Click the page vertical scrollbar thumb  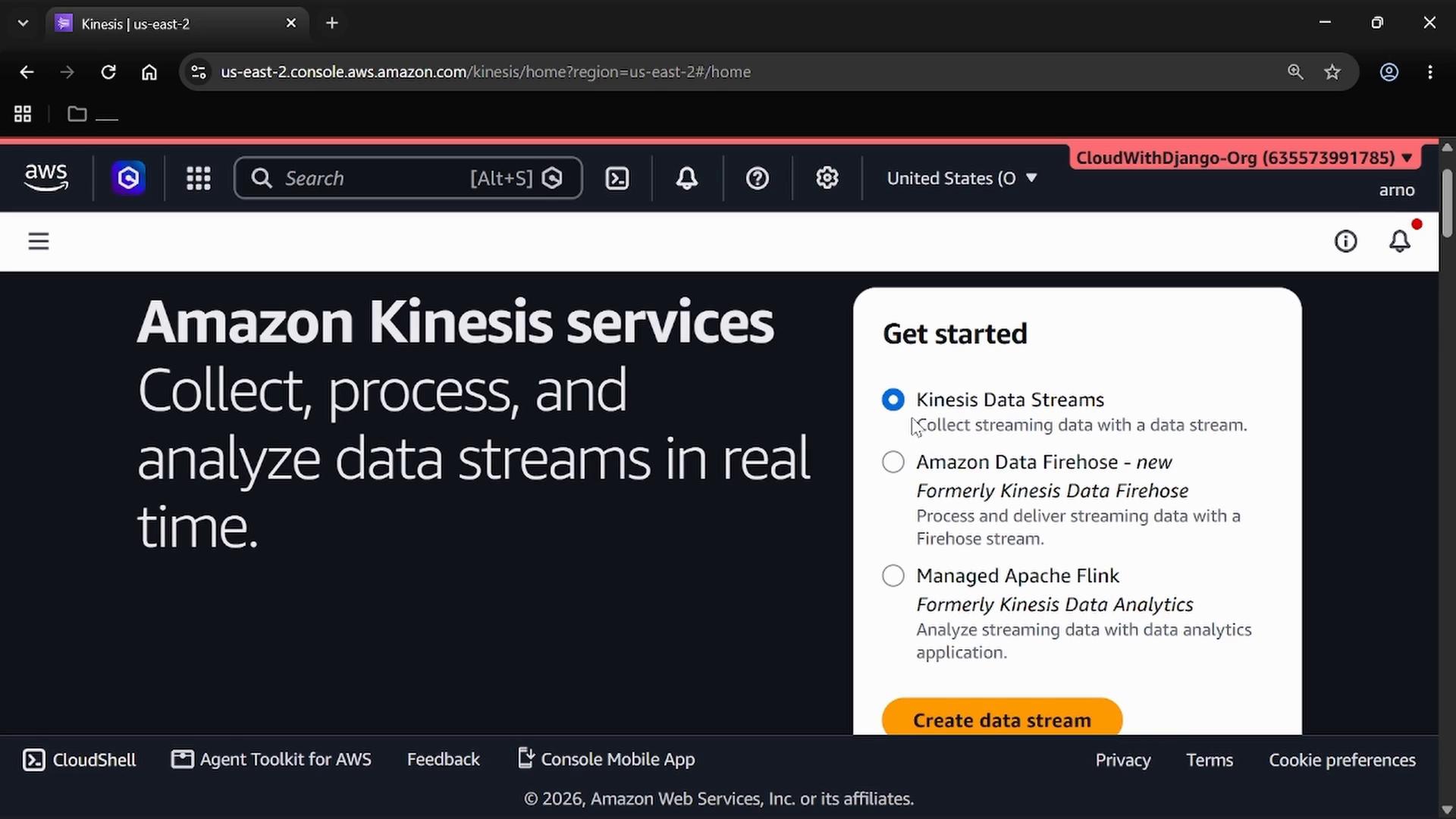pos(1447,203)
